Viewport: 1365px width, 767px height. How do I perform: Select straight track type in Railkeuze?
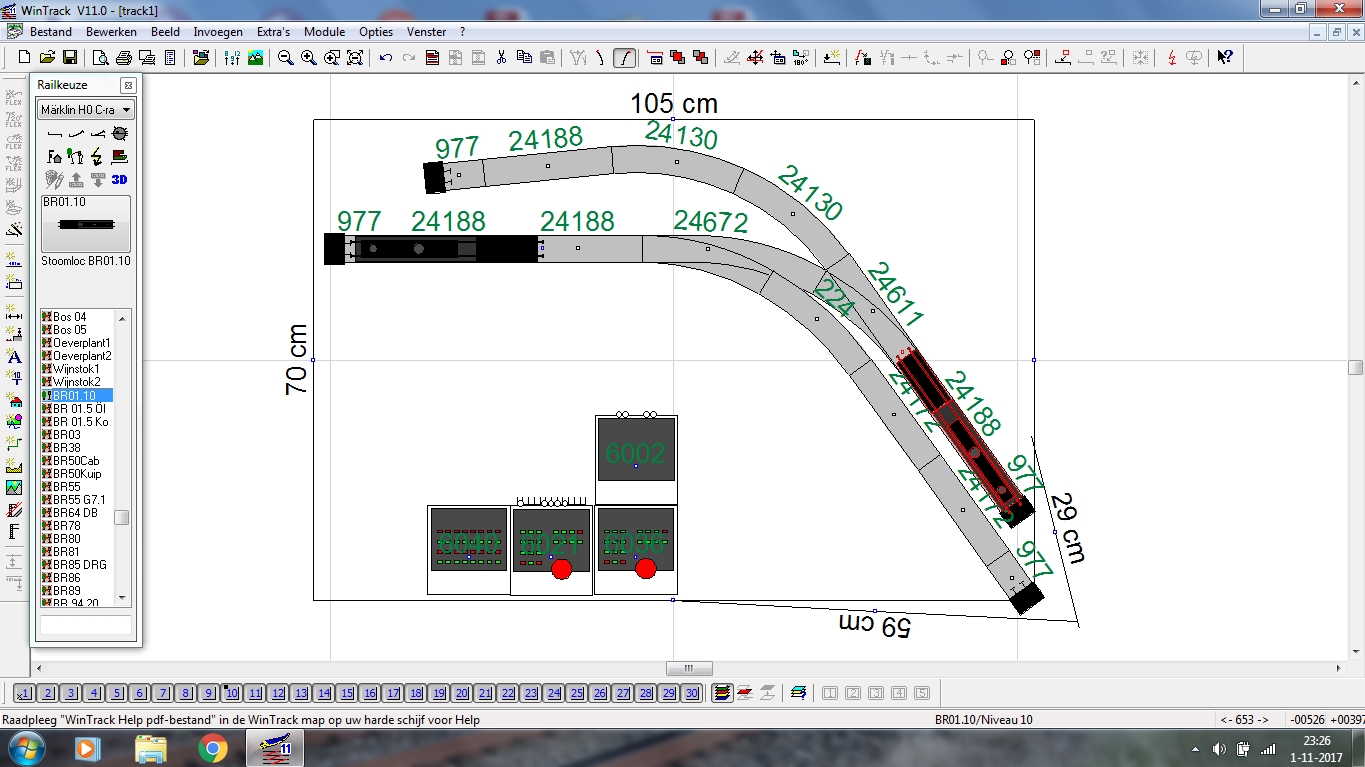click(x=55, y=133)
